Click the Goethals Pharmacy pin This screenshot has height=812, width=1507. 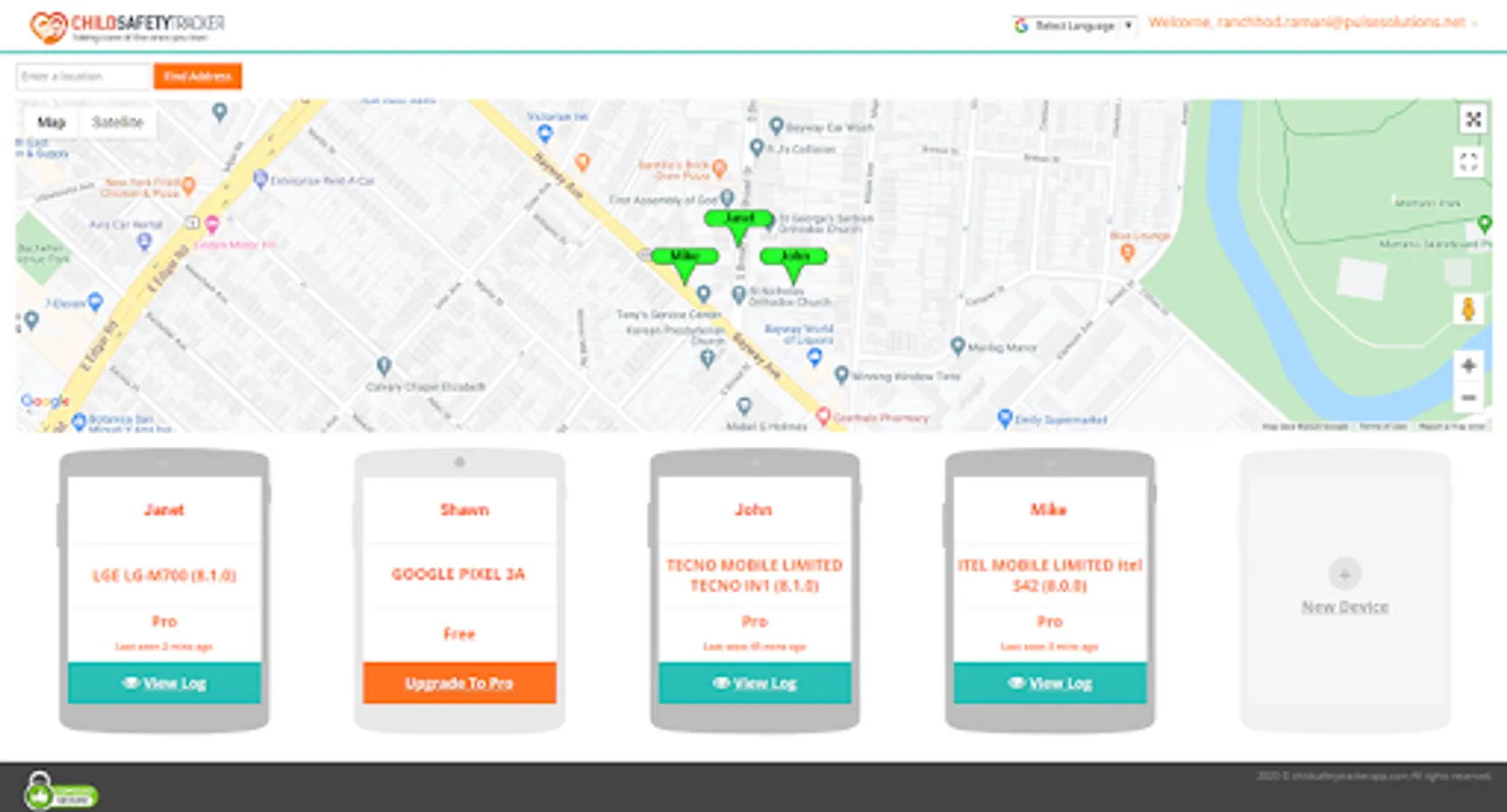(823, 416)
